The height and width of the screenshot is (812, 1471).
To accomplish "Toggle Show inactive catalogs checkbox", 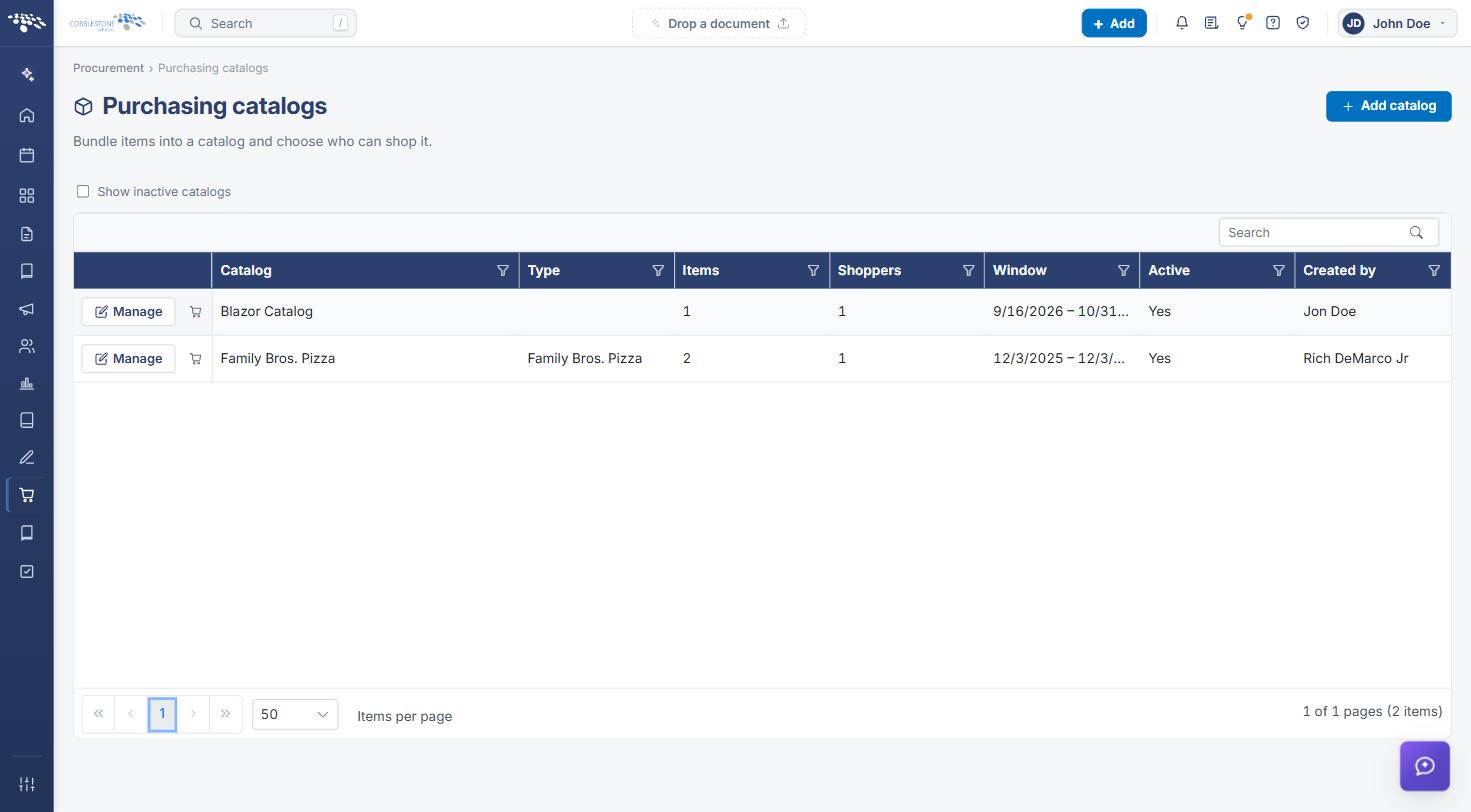I will (x=83, y=191).
